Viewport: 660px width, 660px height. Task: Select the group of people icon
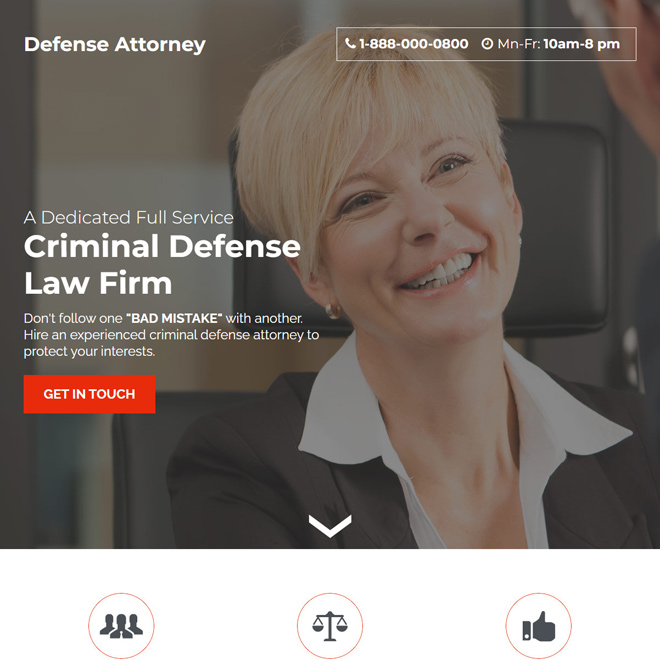click(121, 625)
